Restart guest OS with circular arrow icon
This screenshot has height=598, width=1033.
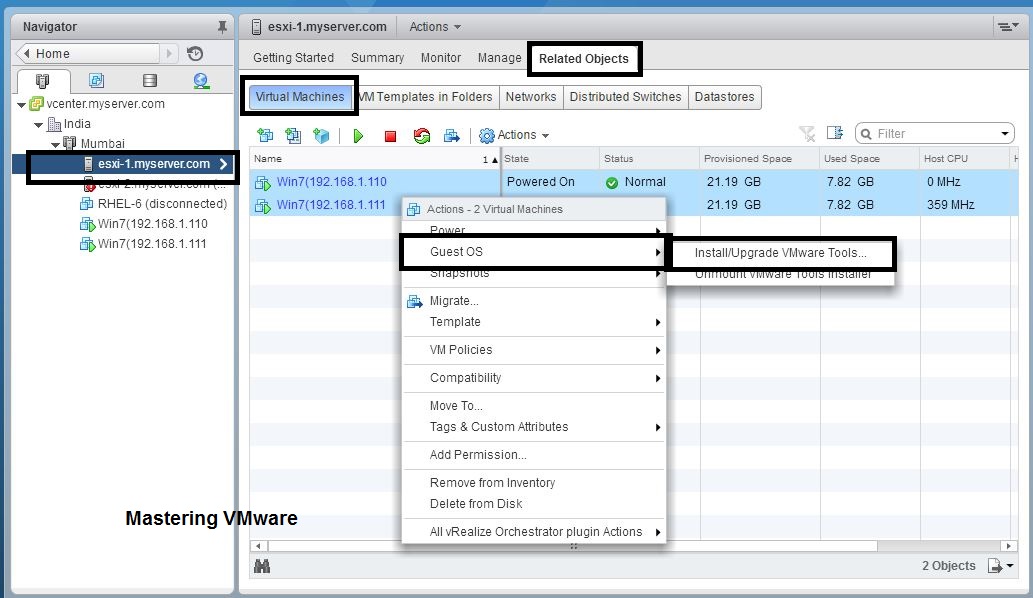point(422,136)
